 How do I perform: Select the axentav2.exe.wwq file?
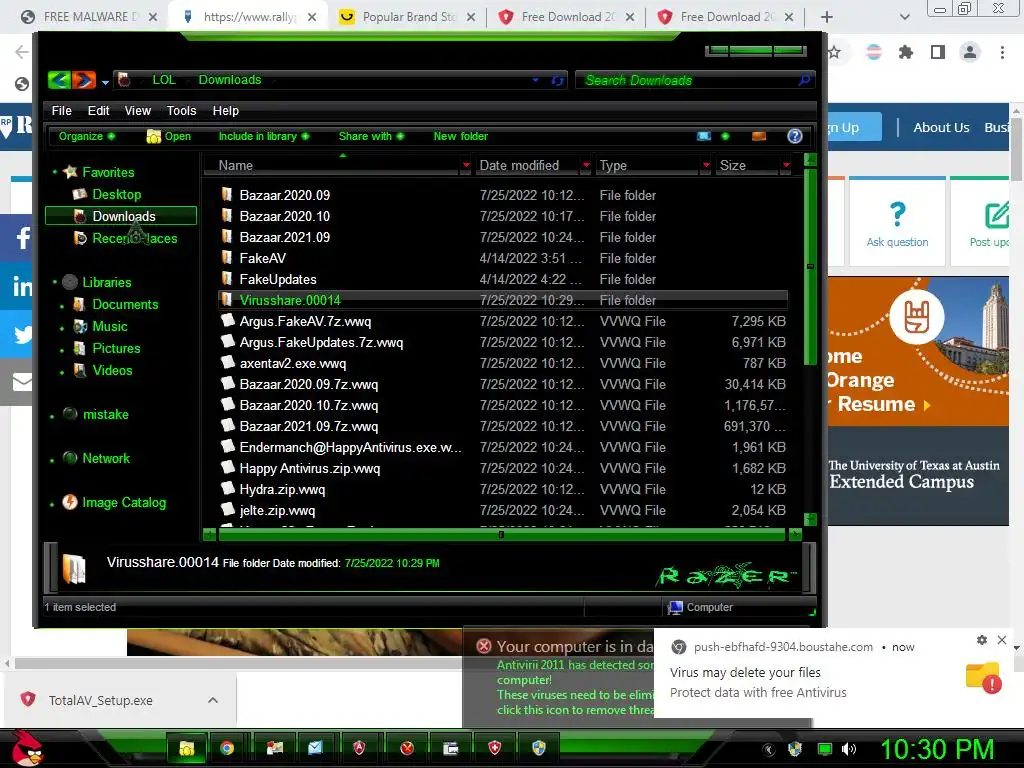point(293,363)
